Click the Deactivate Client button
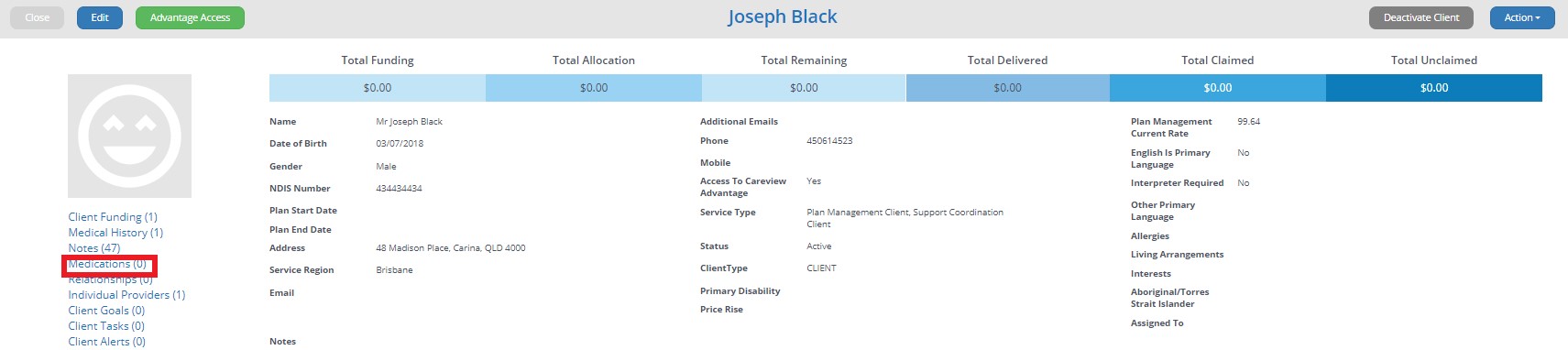1568x350 pixels. 1421,17
